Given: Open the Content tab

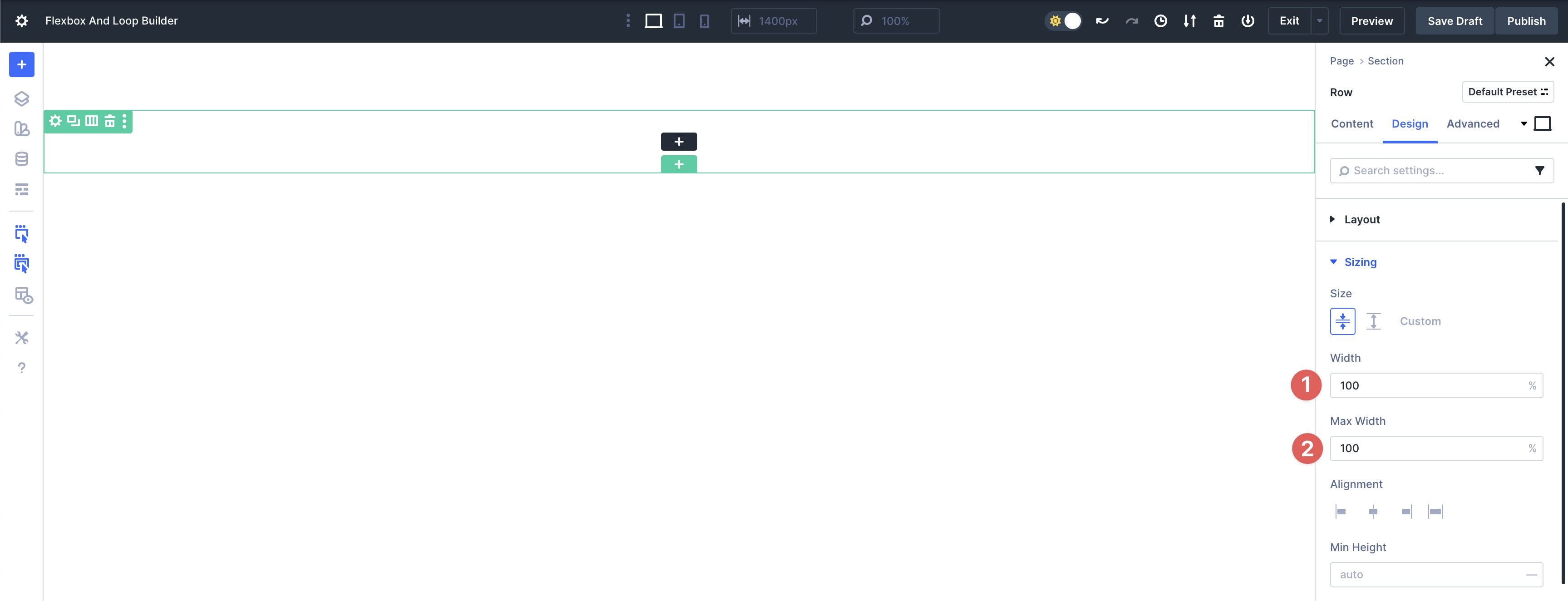Looking at the screenshot, I should point(1352,123).
